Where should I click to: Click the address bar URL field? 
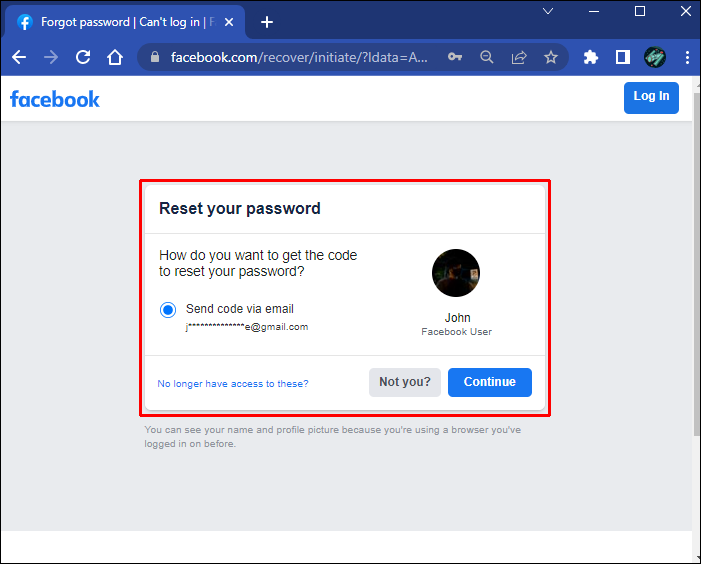pos(300,57)
